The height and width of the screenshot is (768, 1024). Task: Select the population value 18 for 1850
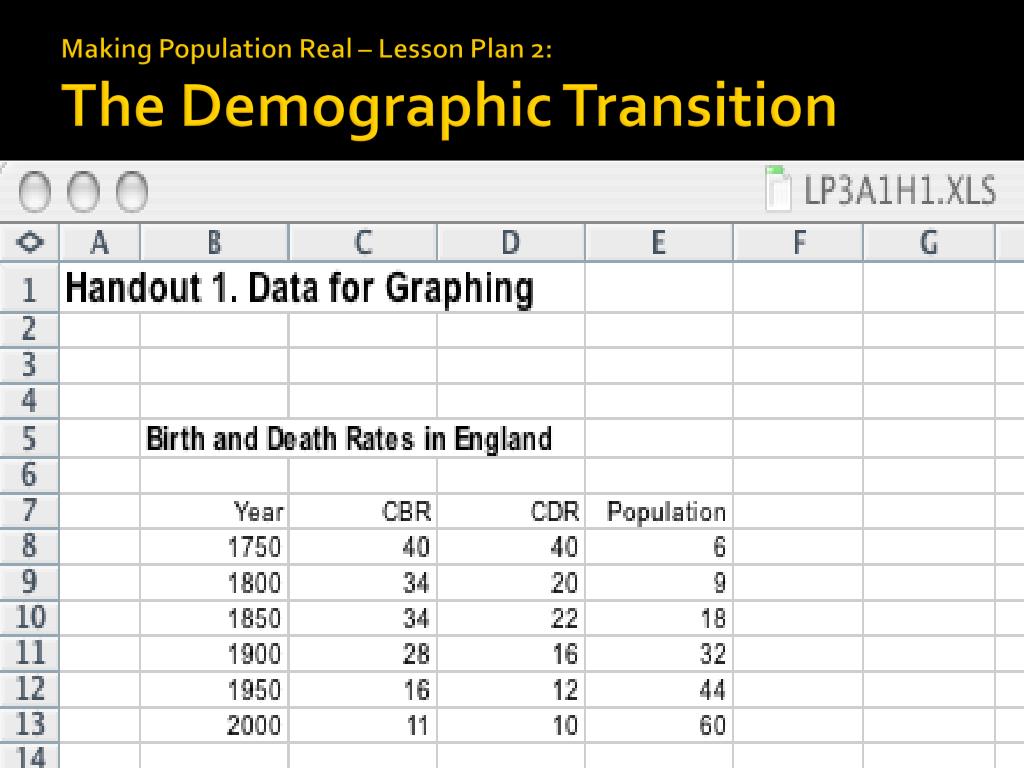click(659, 618)
